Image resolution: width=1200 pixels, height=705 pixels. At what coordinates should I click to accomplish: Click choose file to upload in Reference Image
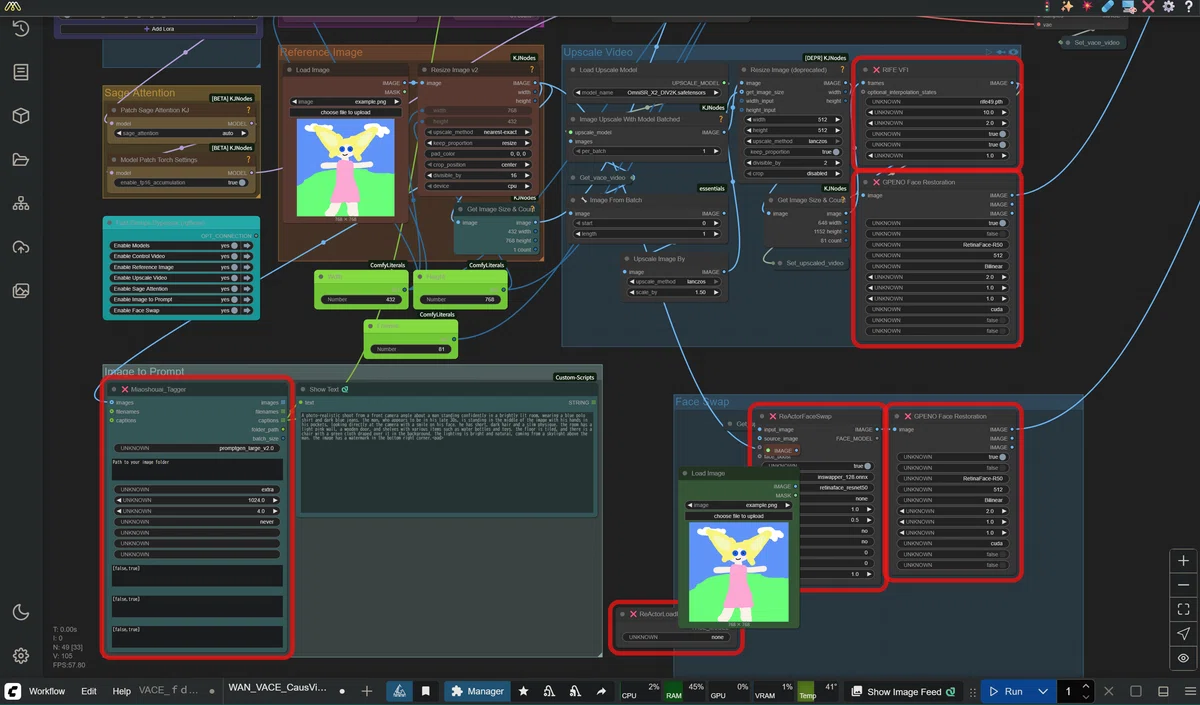343,112
